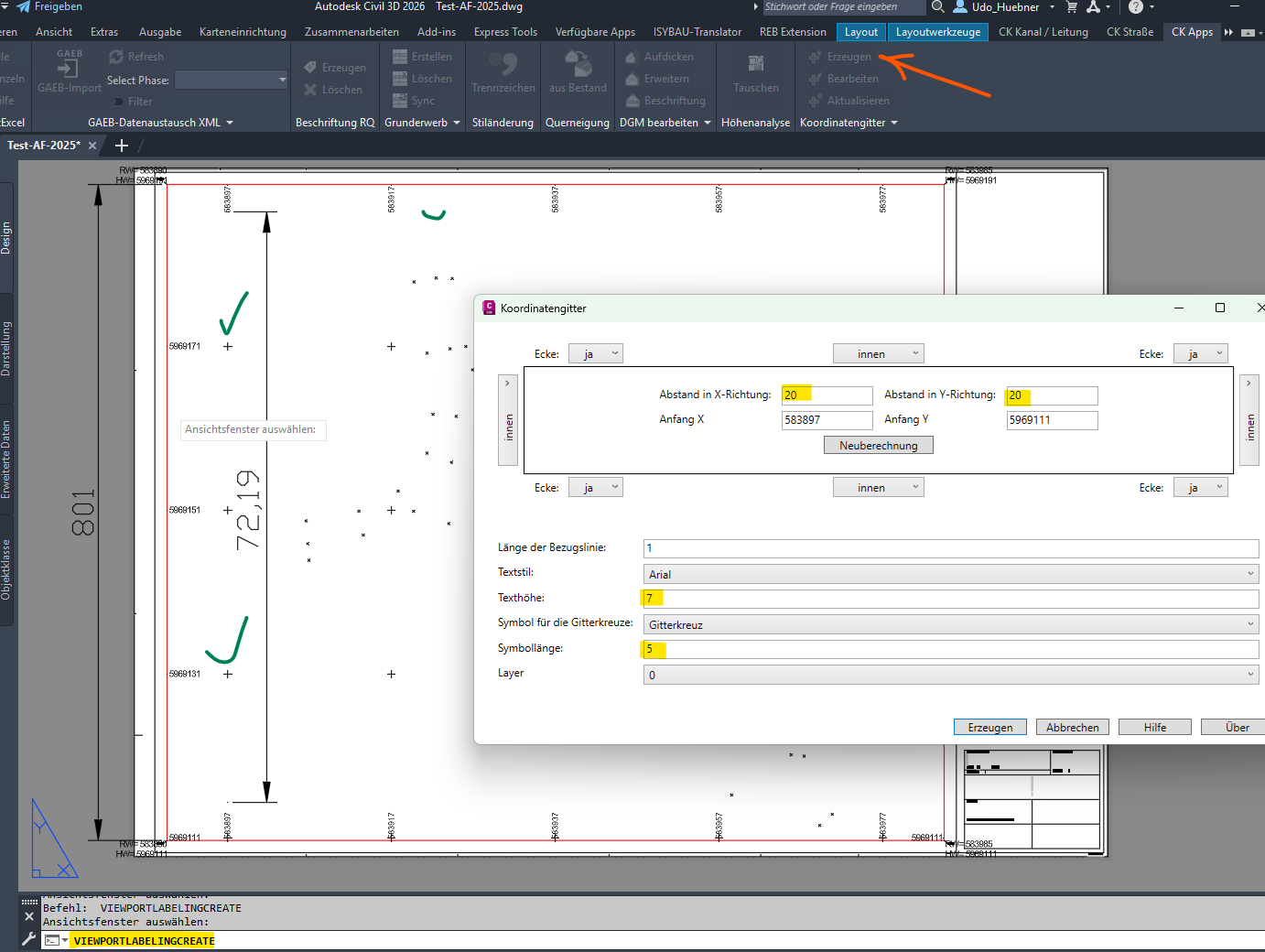
Task: Expand the right 'innen' side panel arrow
Action: point(1249,384)
